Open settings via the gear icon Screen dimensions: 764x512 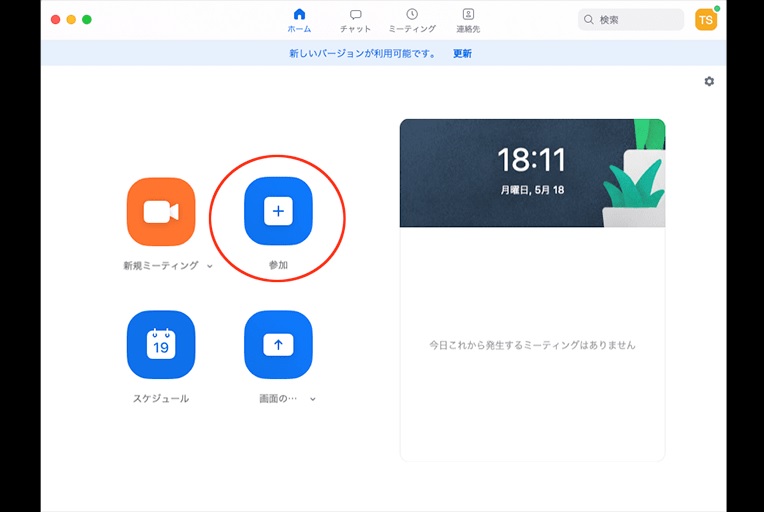point(709,81)
